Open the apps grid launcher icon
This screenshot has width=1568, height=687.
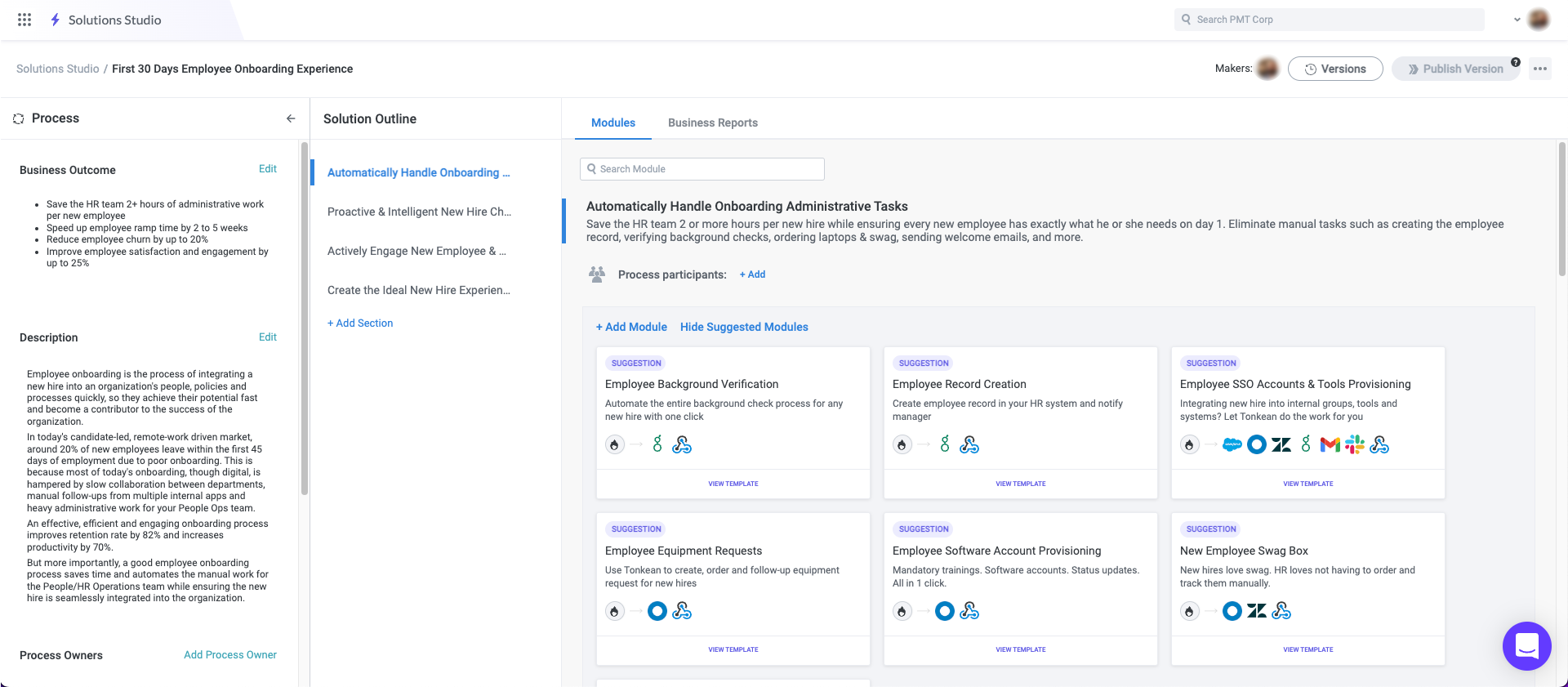pos(24,20)
